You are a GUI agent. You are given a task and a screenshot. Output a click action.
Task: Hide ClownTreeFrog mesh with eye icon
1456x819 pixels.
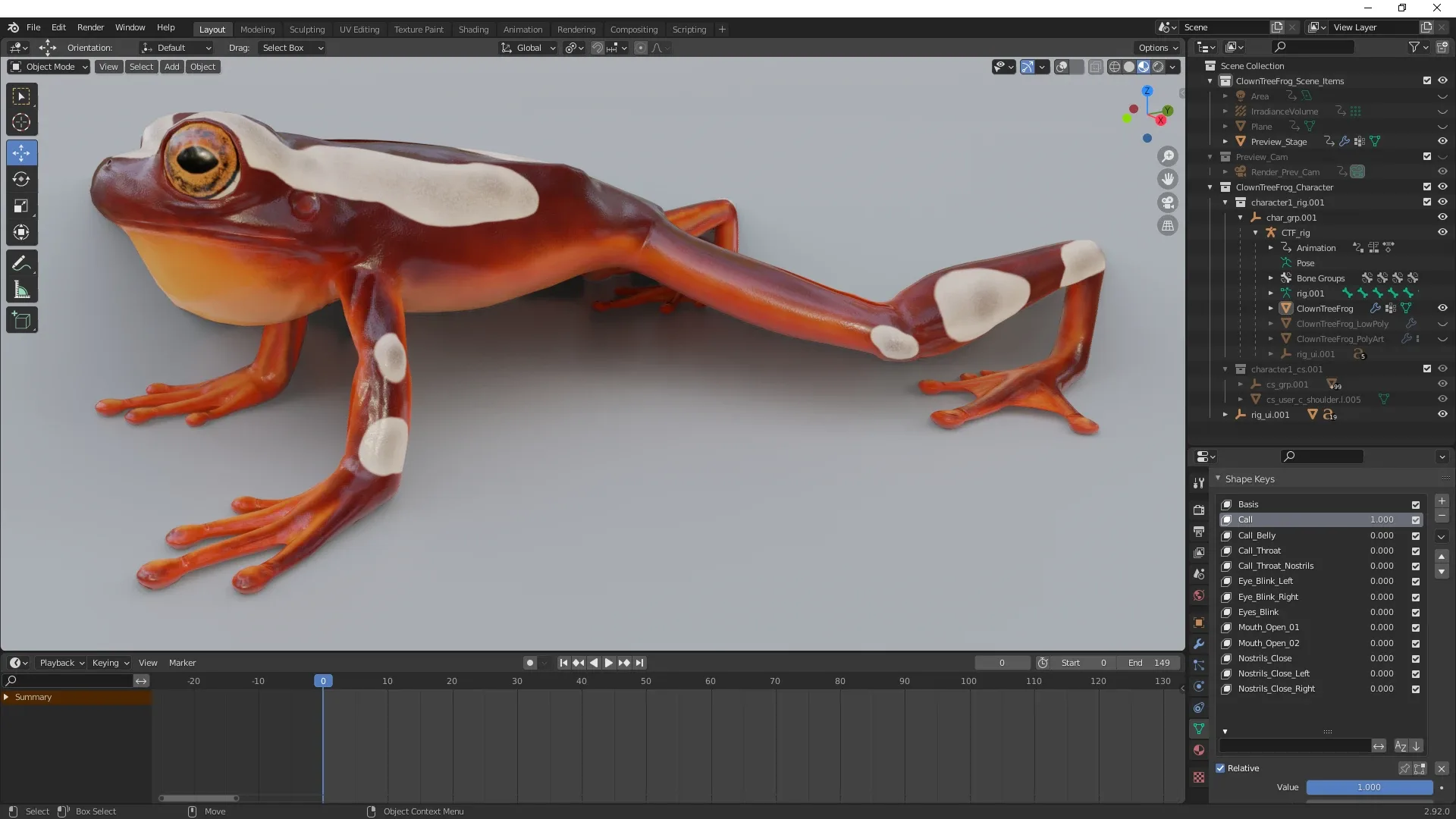1442,308
